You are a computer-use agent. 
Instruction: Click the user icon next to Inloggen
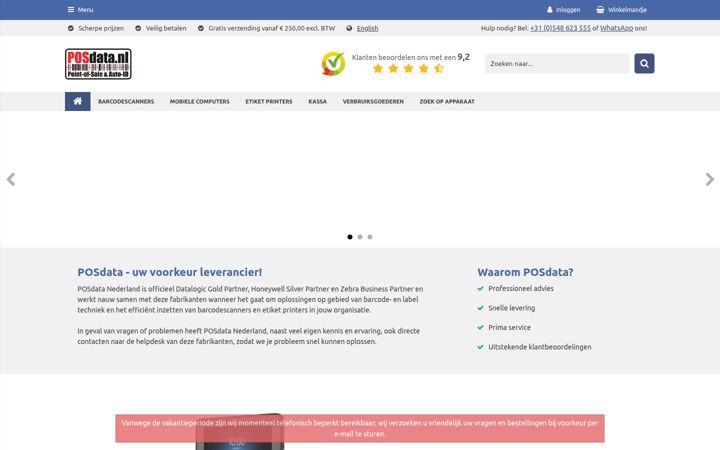[x=550, y=10]
